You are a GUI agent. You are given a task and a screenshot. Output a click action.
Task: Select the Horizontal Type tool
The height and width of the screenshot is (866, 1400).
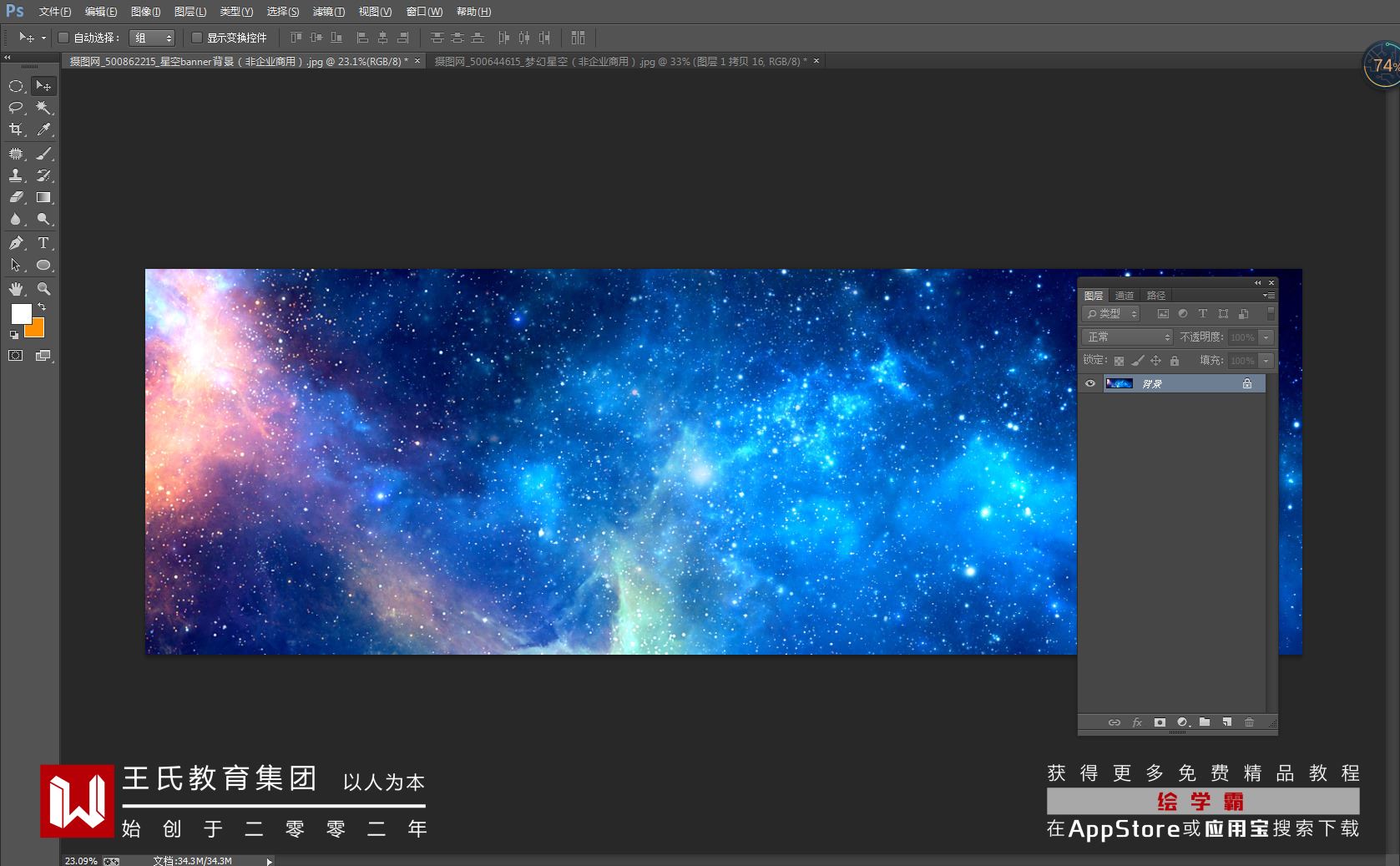[x=43, y=243]
